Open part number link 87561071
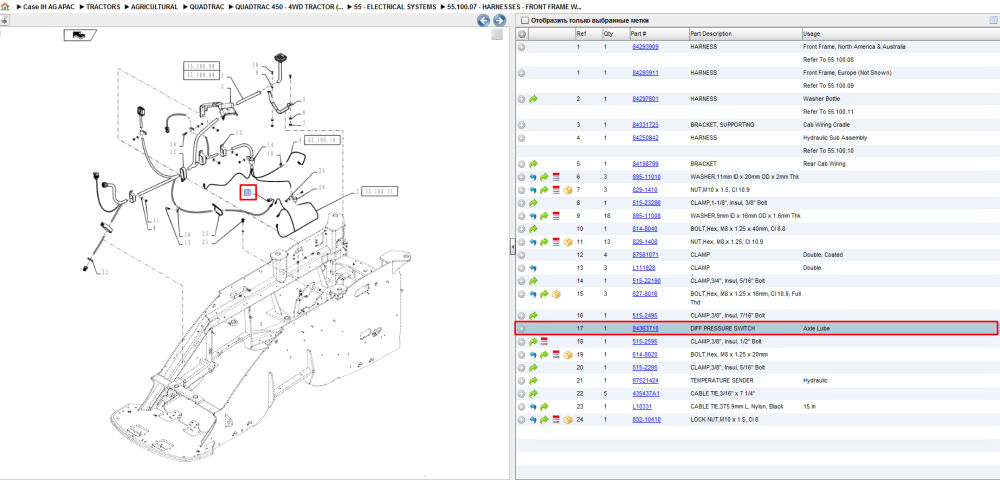This screenshot has height=480, width=1000. 645,254
